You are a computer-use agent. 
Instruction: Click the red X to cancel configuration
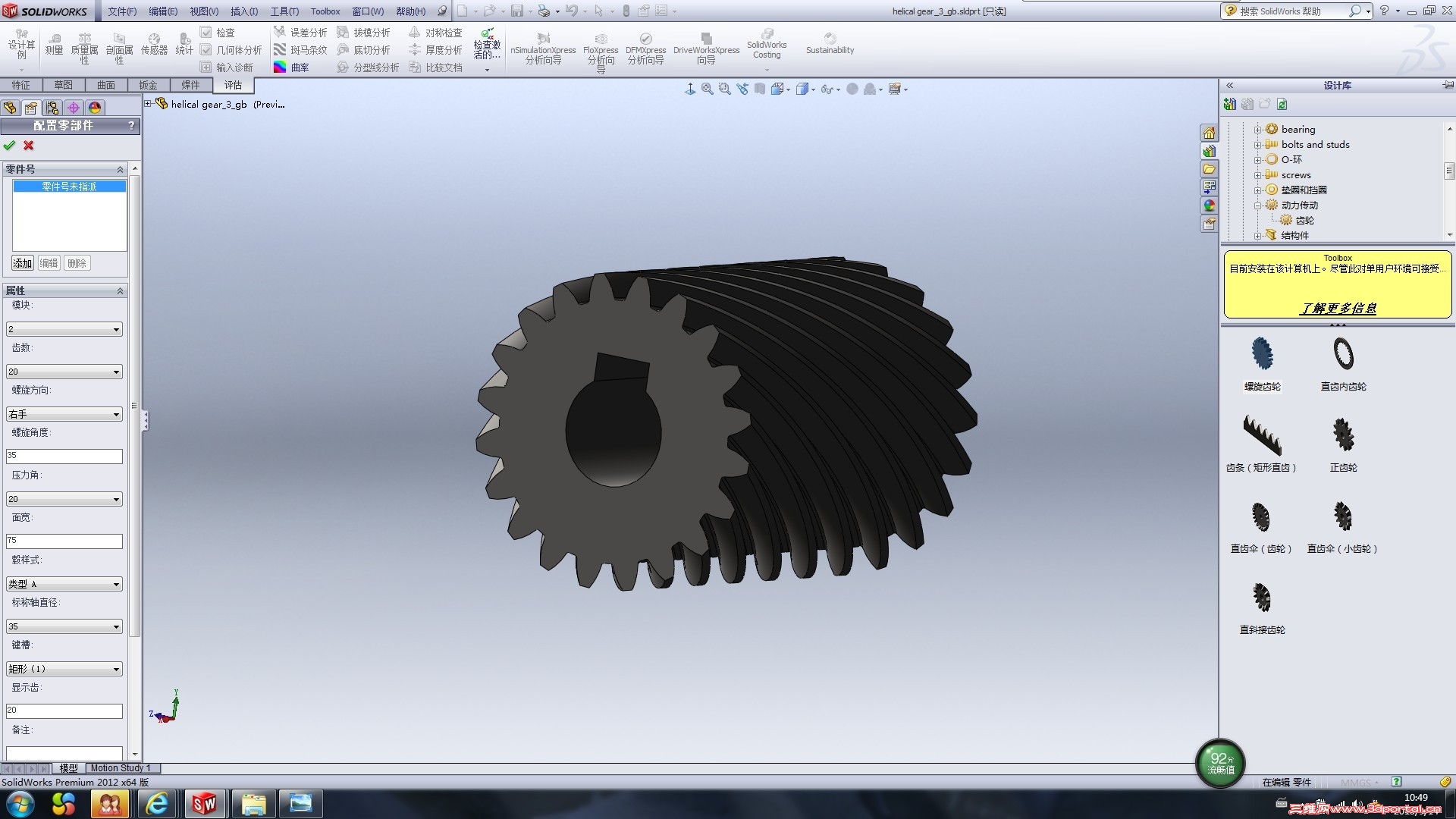tap(29, 146)
